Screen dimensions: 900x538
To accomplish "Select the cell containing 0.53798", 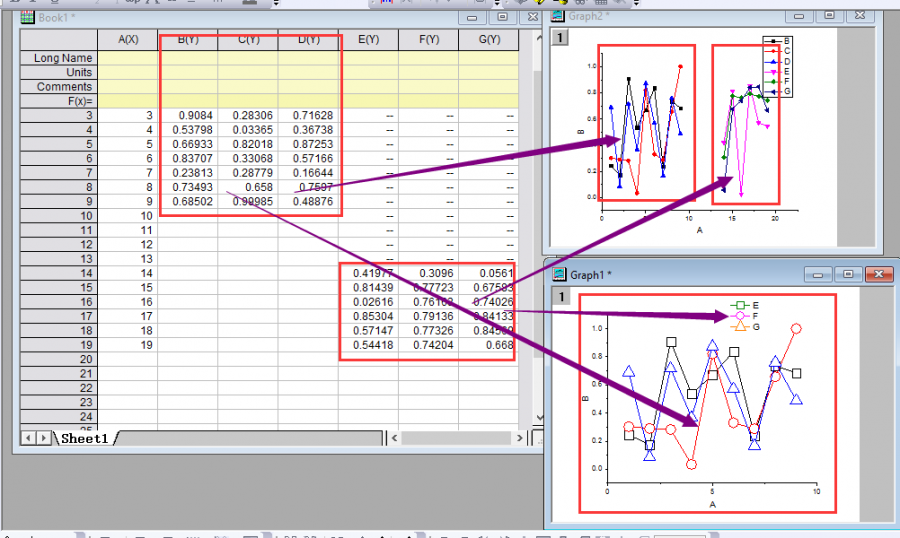I will pyautogui.click(x=188, y=130).
